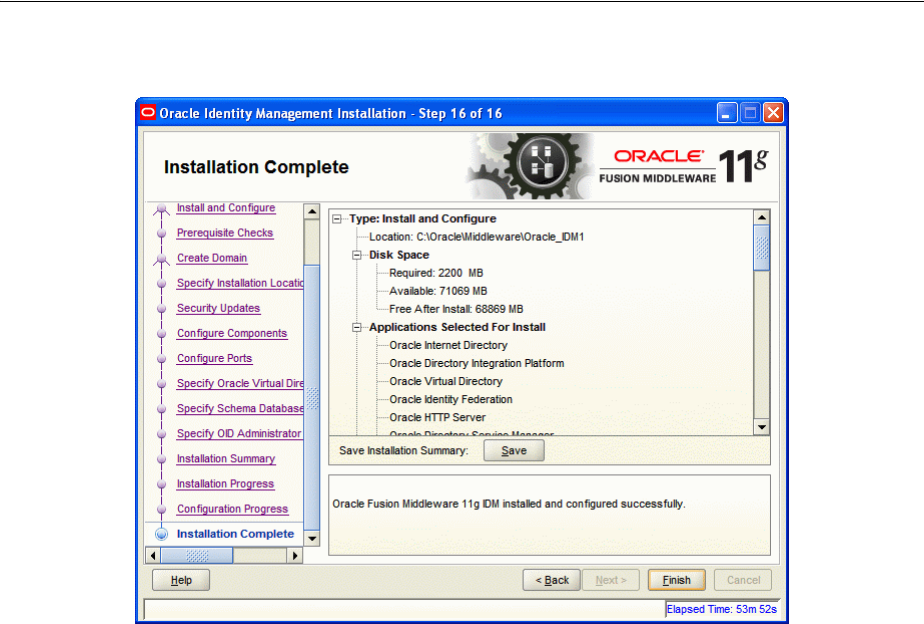The height and width of the screenshot is (624, 924).
Task: Select the Required: 2200 MB row
Action: pos(436,273)
